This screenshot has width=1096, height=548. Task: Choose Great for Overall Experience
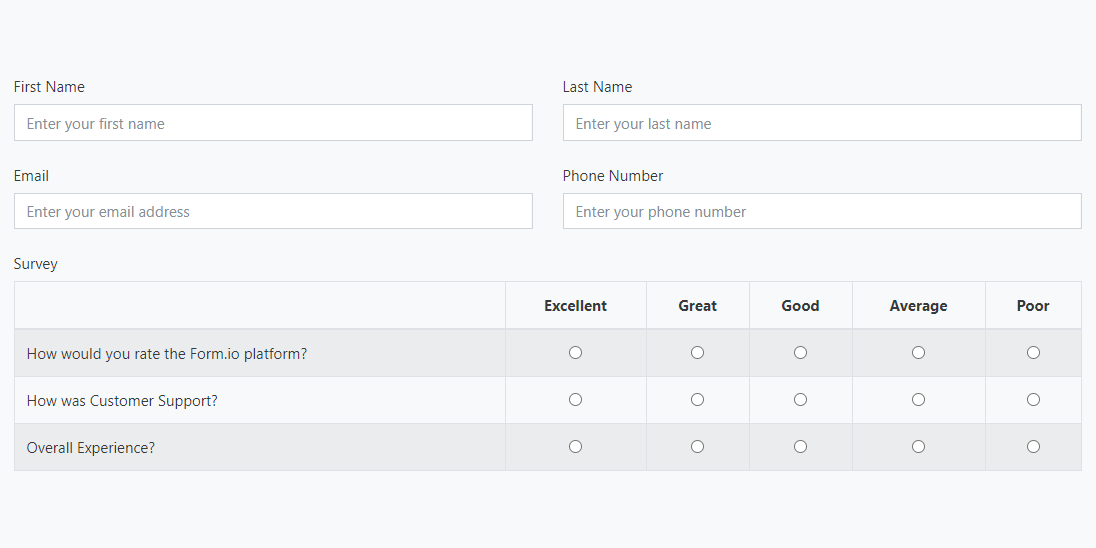697,447
